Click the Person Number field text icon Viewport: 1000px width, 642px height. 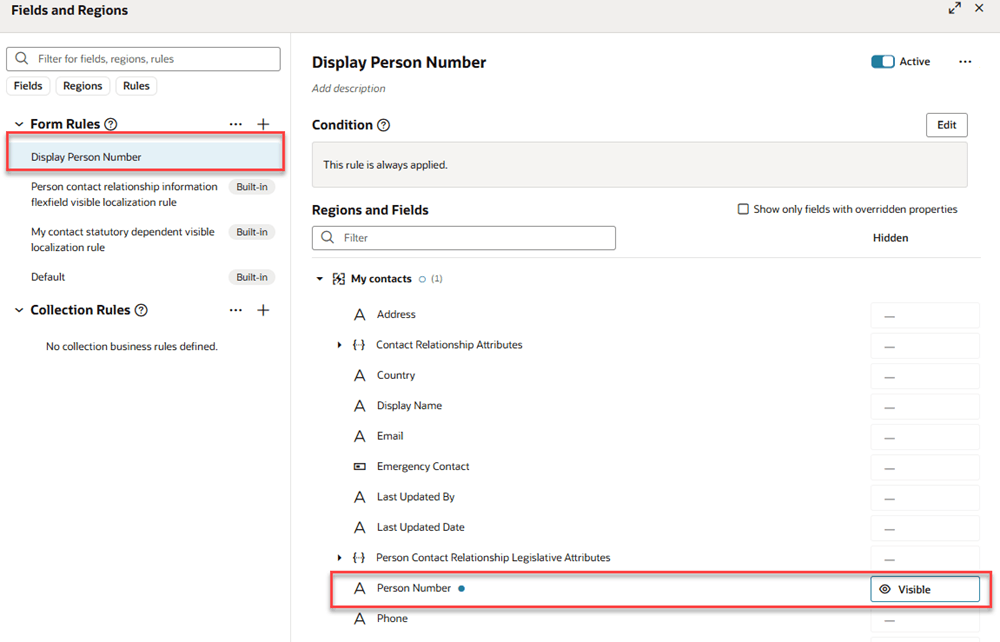[x=360, y=588]
